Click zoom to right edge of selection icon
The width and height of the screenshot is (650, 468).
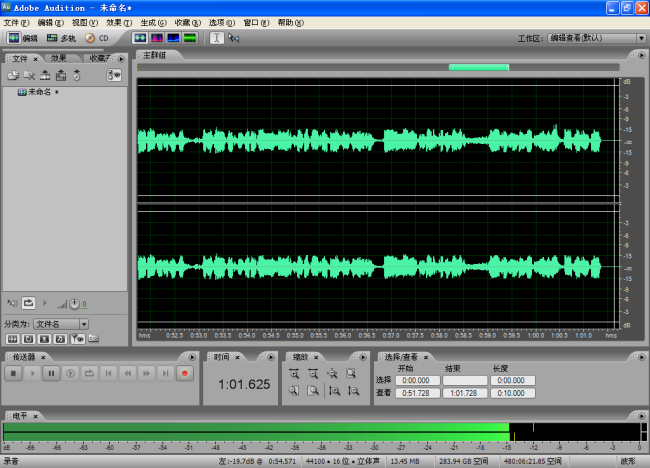(x=313, y=390)
